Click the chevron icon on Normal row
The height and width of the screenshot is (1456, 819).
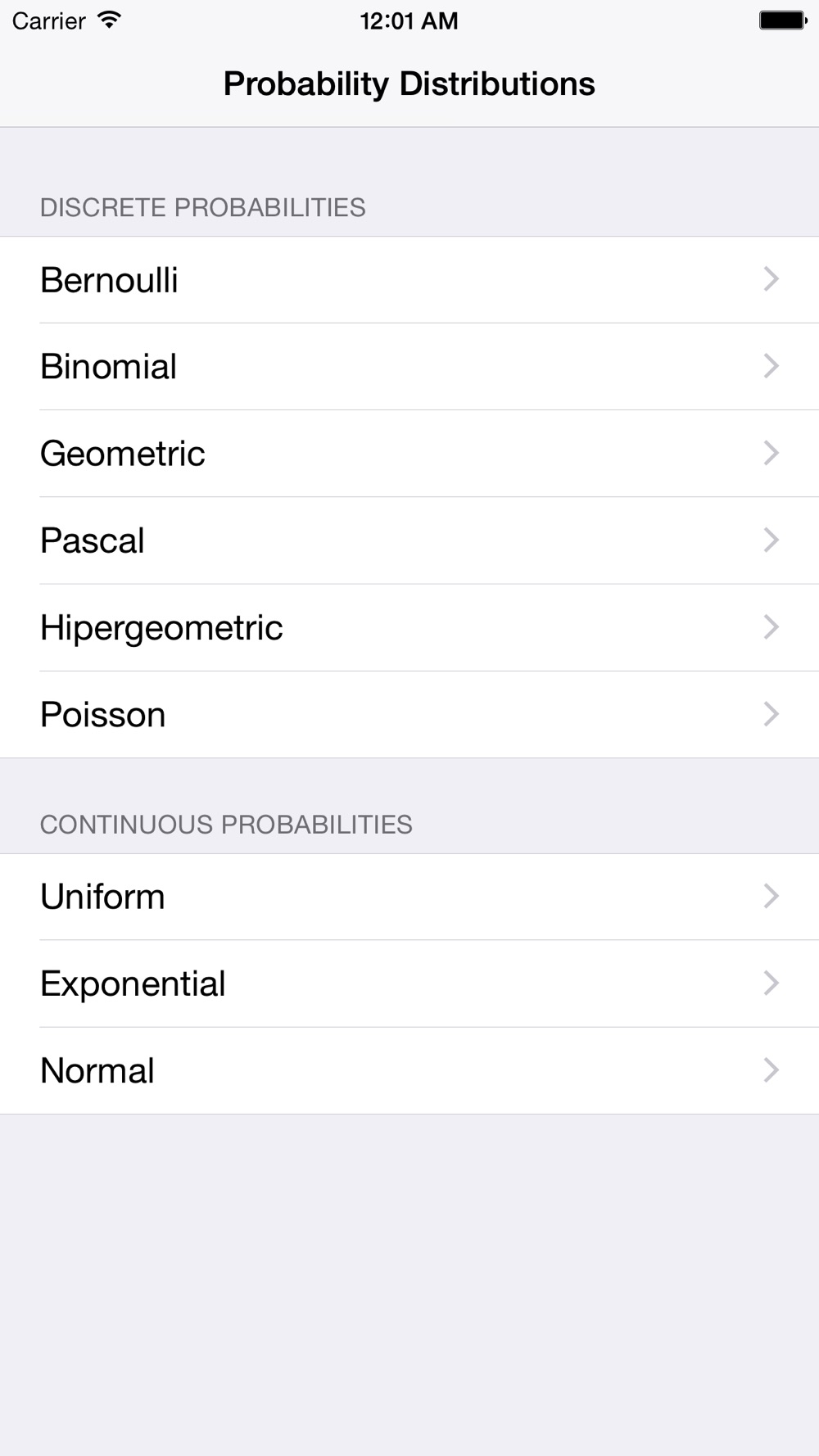click(x=771, y=1069)
